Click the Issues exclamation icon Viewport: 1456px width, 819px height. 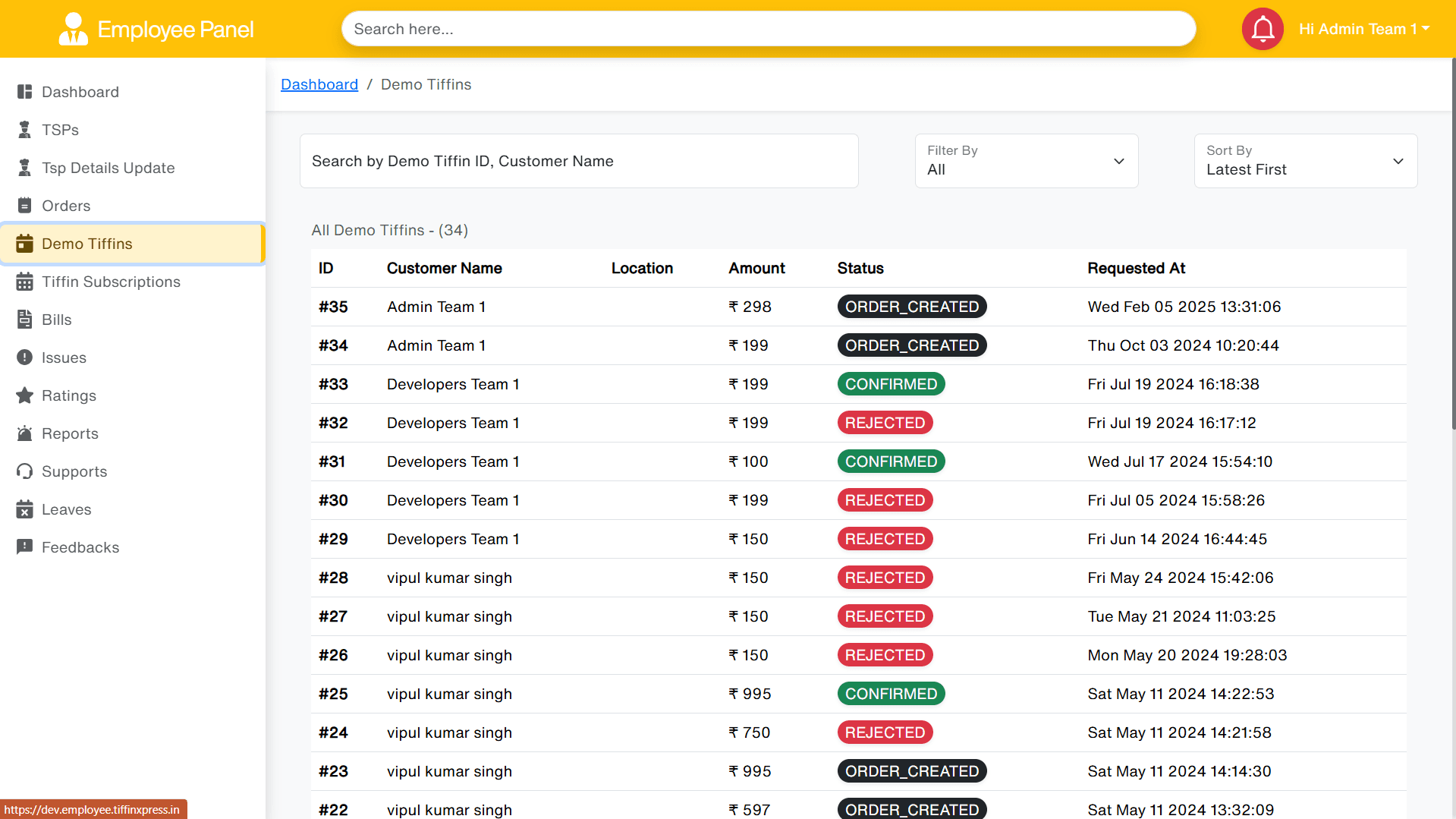tap(24, 358)
